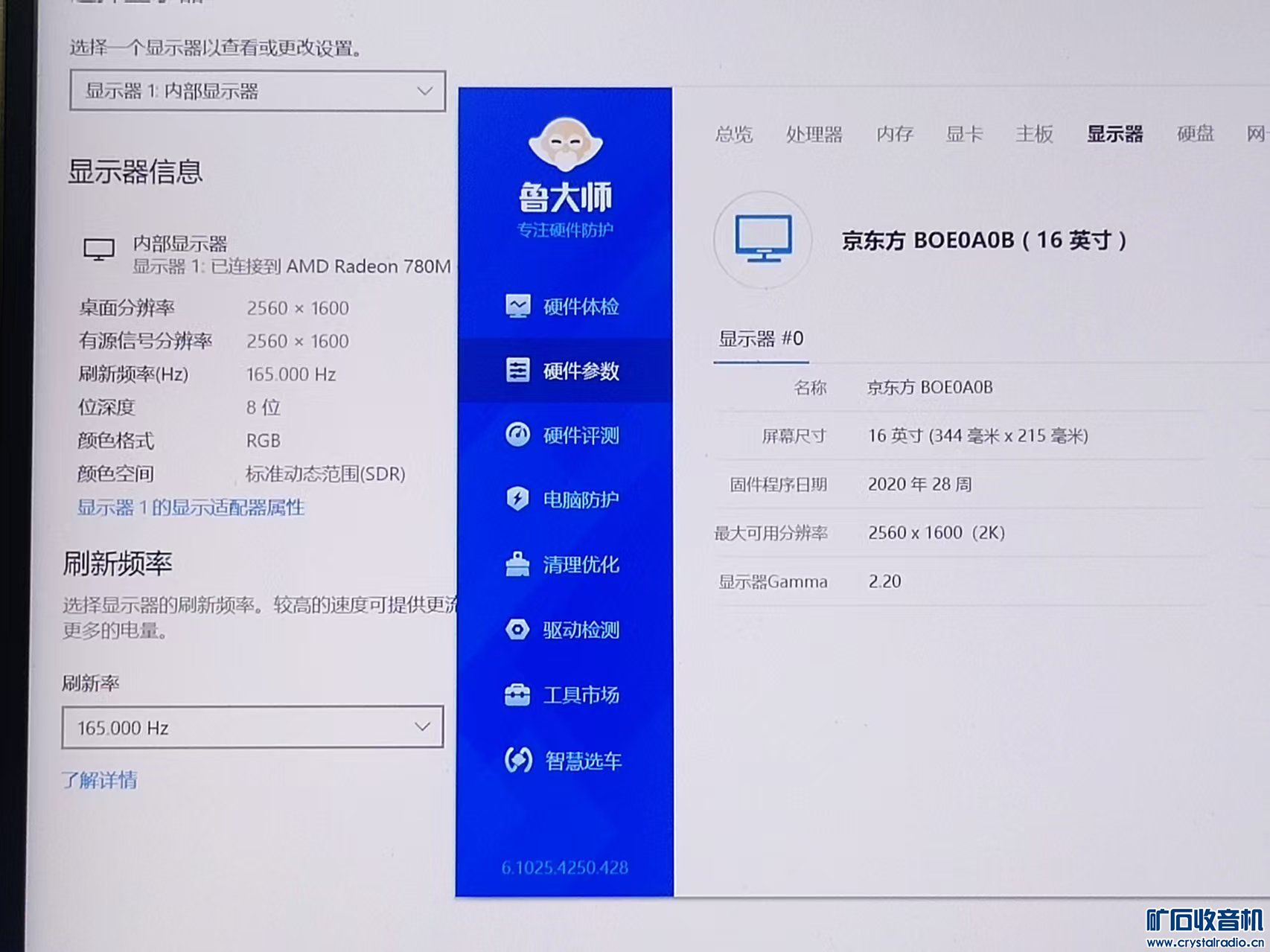Switch to the 主板 tab
The height and width of the screenshot is (952, 1270).
[x=1034, y=134]
